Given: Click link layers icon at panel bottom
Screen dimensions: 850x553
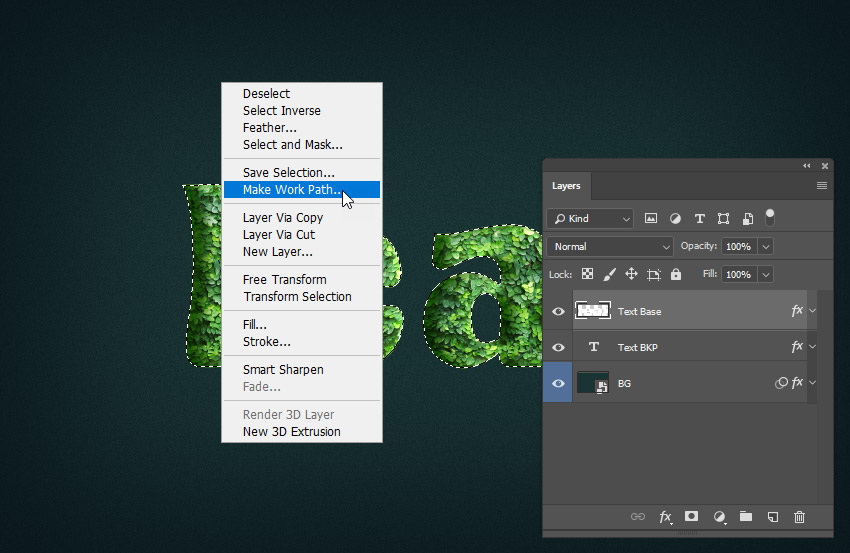Looking at the screenshot, I should point(638,517).
